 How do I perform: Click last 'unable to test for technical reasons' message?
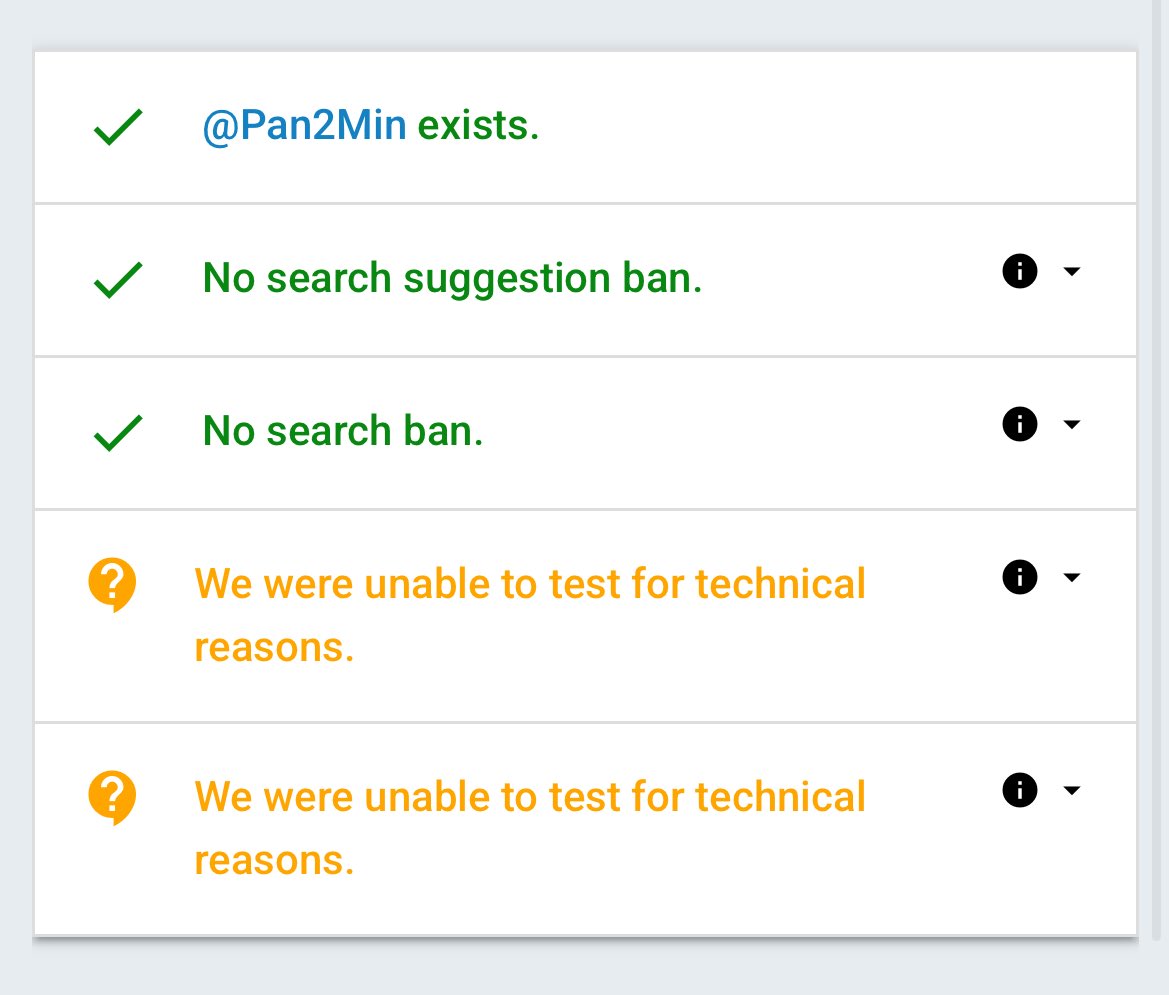[530, 828]
